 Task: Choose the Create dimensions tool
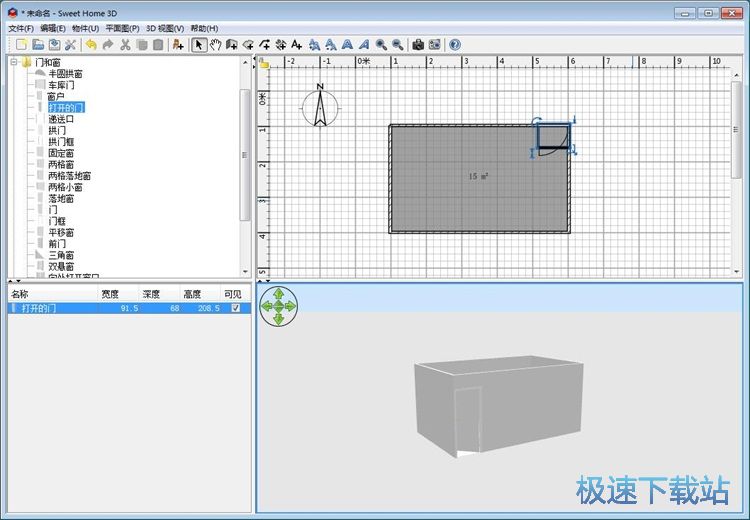tap(281, 45)
